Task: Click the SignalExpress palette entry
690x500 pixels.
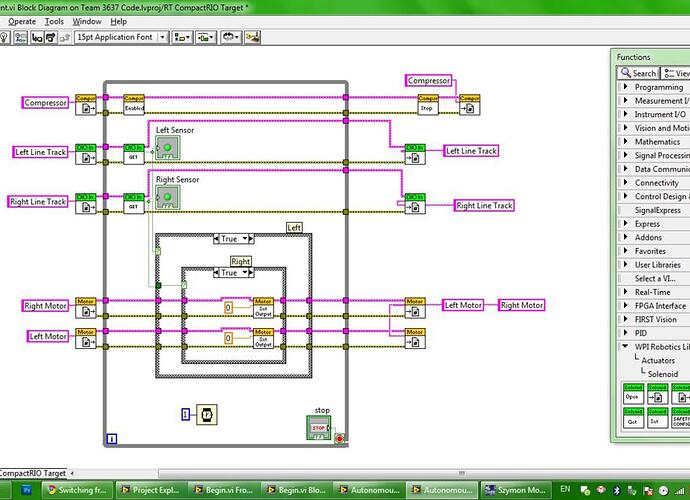Action: coord(657,210)
